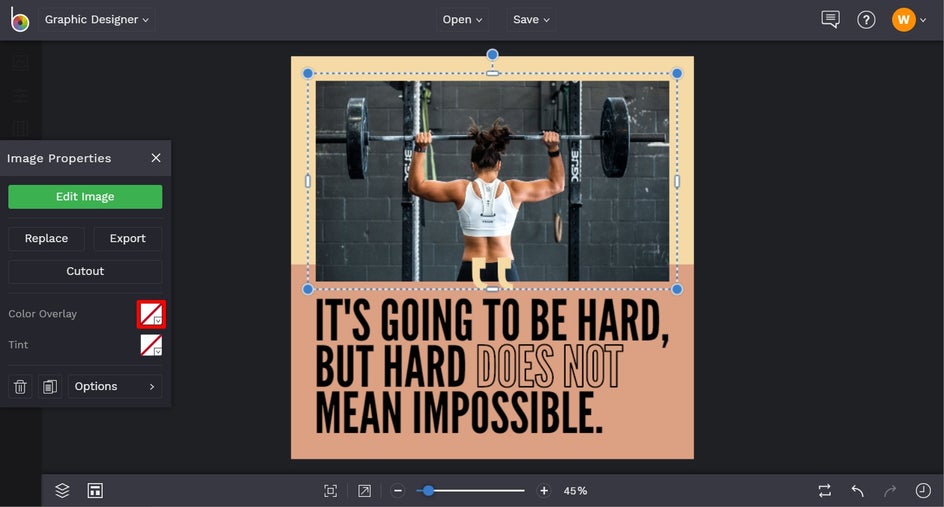This screenshot has width=944, height=507.
Task: Click the fit to screen icon
Action: click(331, 491)
